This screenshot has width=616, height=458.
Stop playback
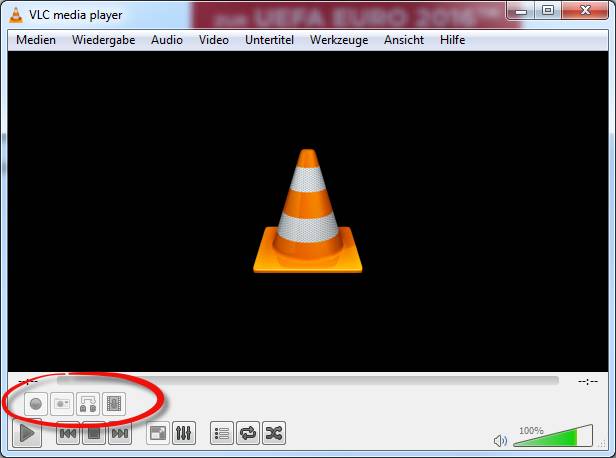point(94,433)
